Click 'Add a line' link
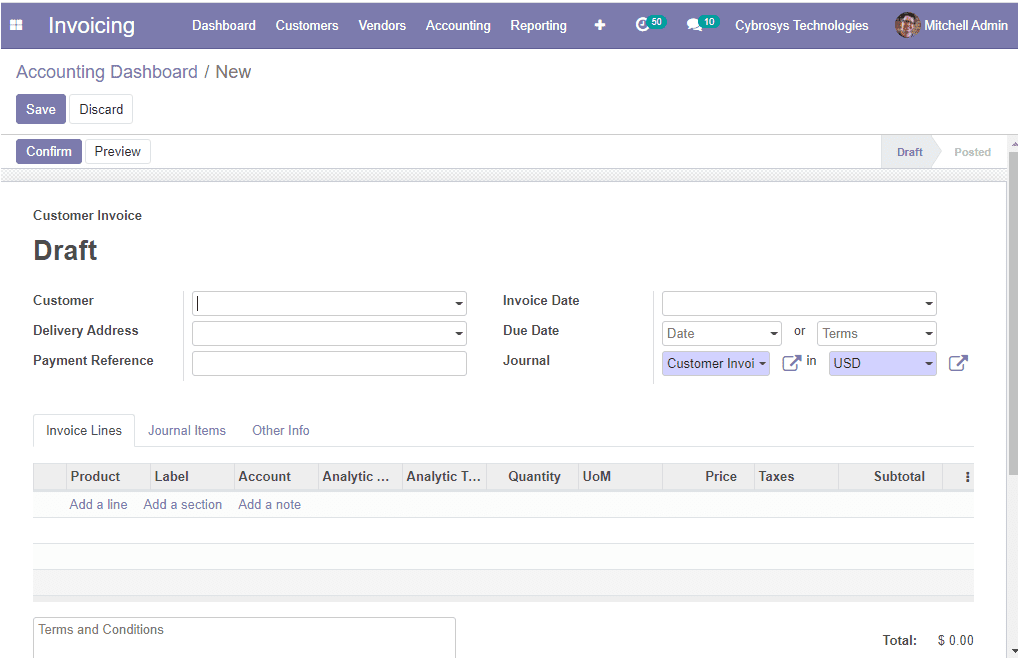This screenshot has width=1019, height=659. coord(98,504)
